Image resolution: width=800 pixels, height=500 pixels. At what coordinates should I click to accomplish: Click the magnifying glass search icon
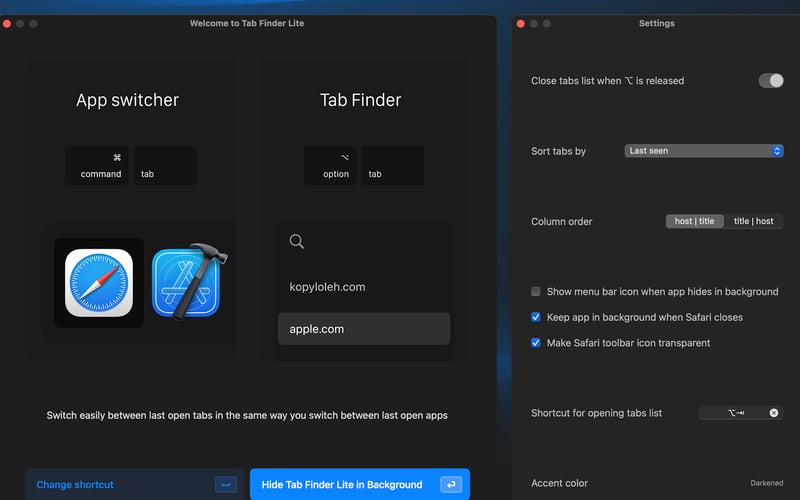[x=296, y=241]
